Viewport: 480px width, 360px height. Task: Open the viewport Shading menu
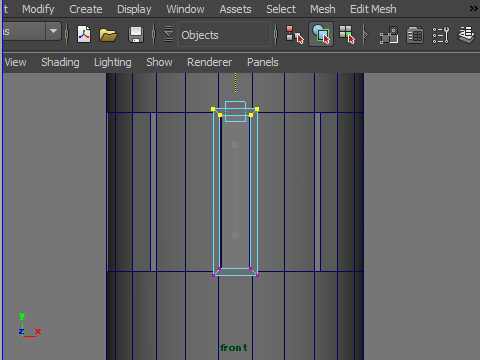pos(60,62)
